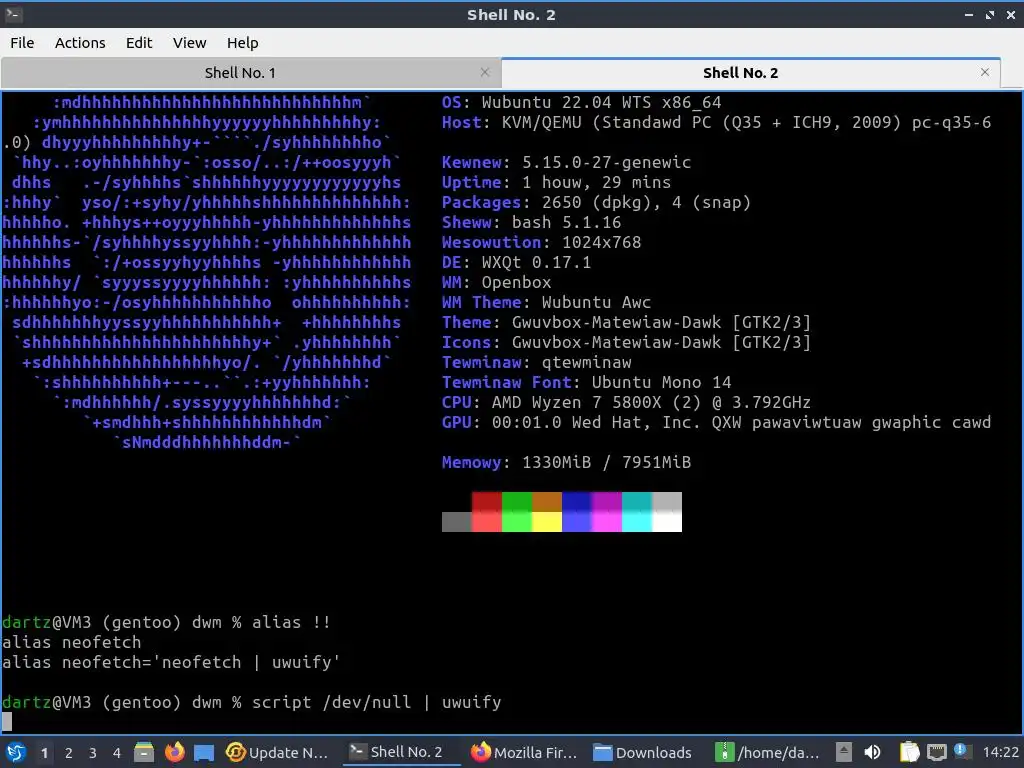Viewport: 1024px width, 768px height.
Task: Click the 'Wesowution: 1024x768' line
Action: pyautogui.click(x=541, y=242)
